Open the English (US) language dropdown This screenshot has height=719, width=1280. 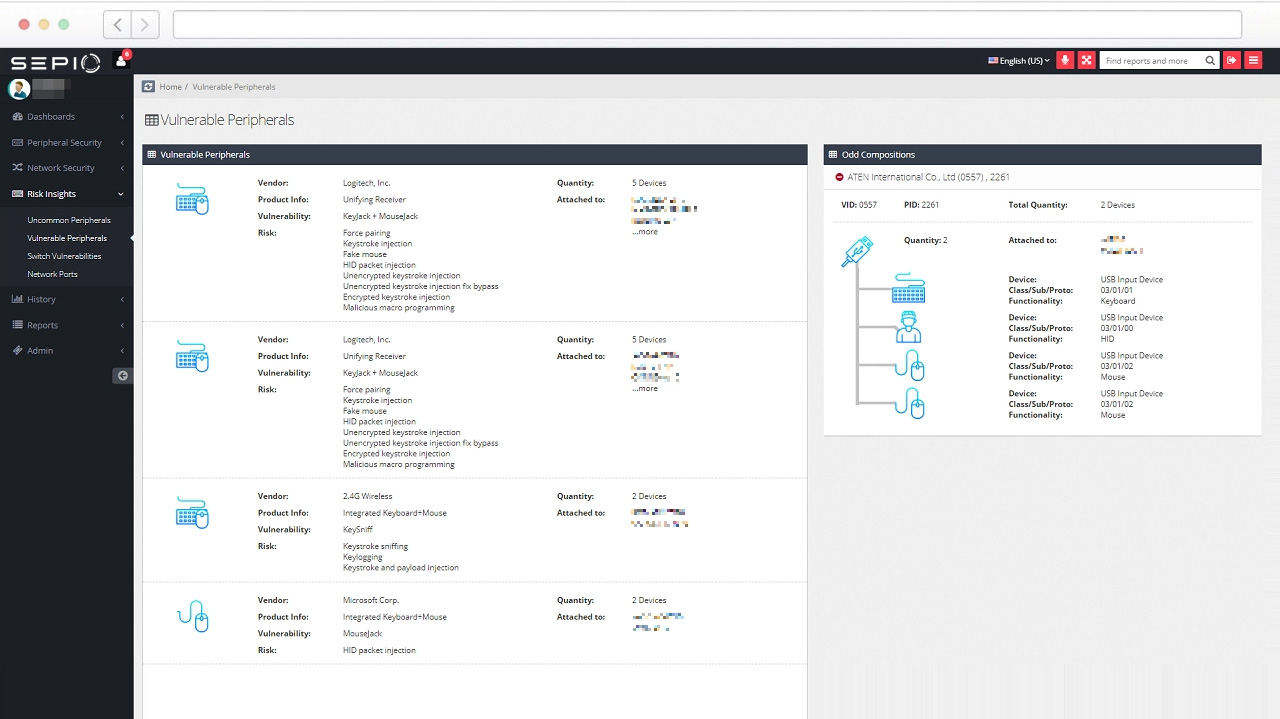click(1017, 60)
